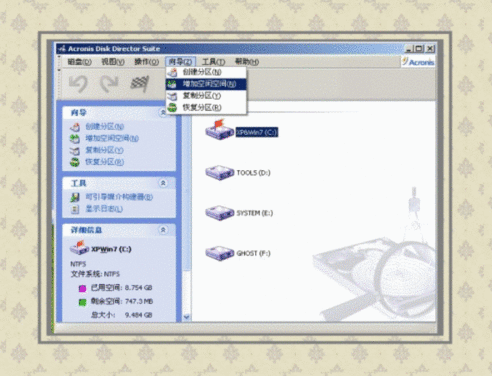Click the sidebar scrollbar down arrow
Screen dimensions: 492x376
pyautogui.click(x=186, y=317)
